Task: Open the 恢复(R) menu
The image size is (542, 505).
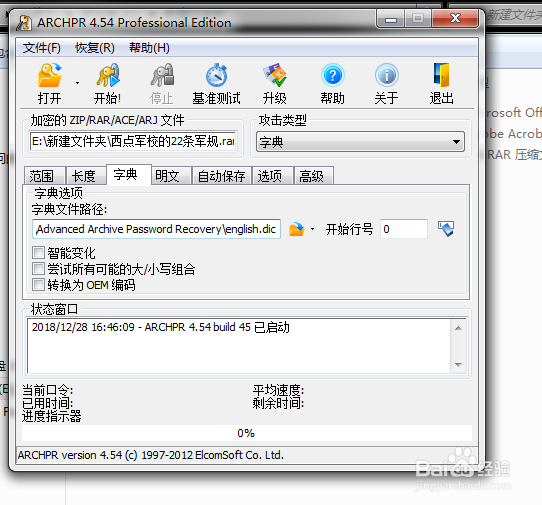Action: 95,48
